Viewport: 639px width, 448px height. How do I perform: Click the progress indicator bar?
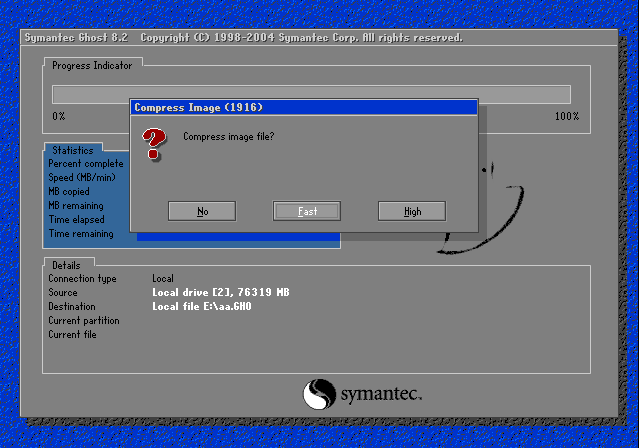click(311, 94)
